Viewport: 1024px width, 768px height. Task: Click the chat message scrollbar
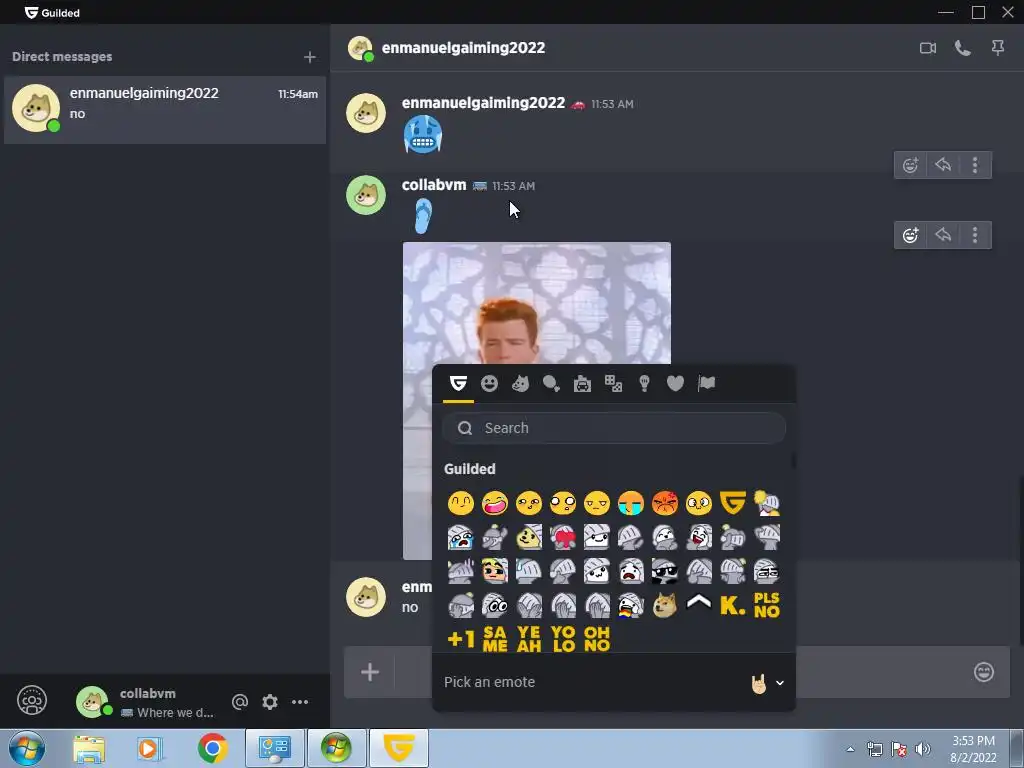[1021, 562]
